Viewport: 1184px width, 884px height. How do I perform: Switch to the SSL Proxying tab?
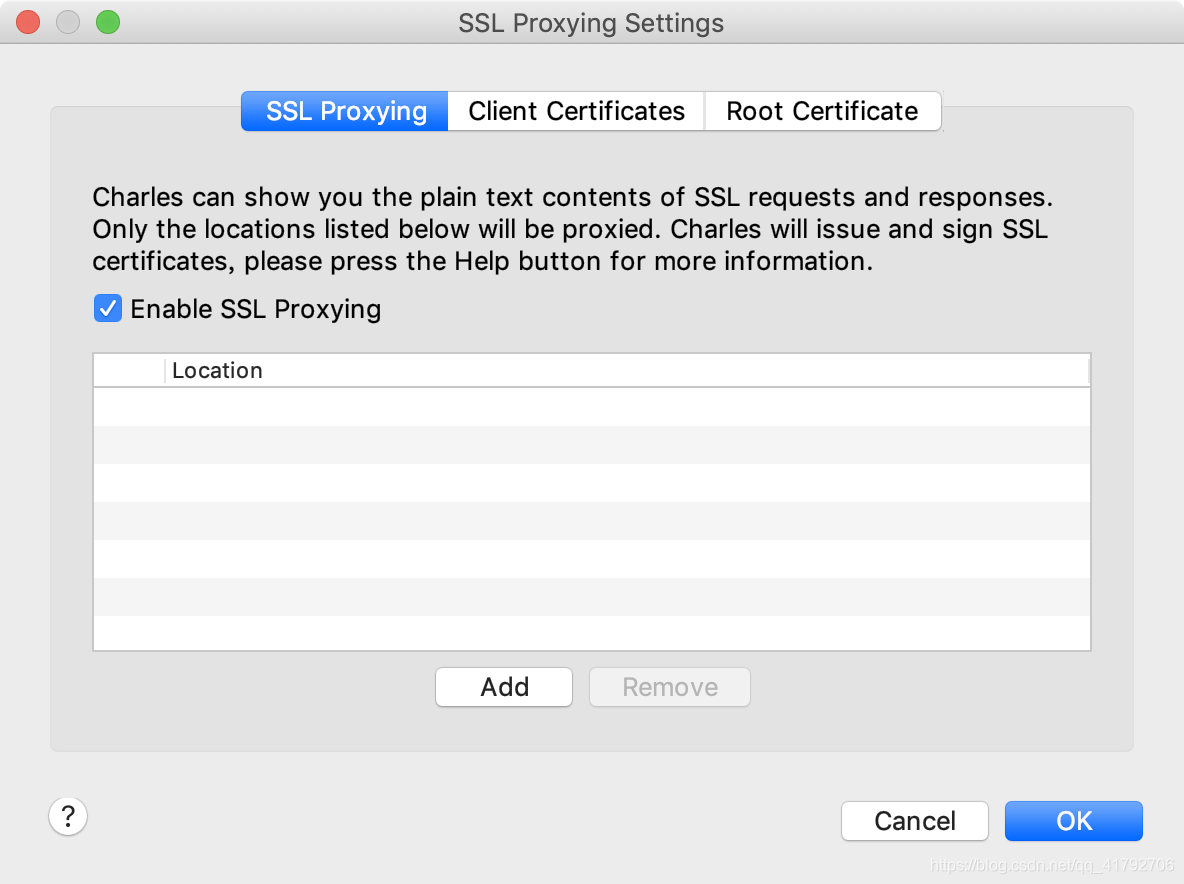[345, 111]
